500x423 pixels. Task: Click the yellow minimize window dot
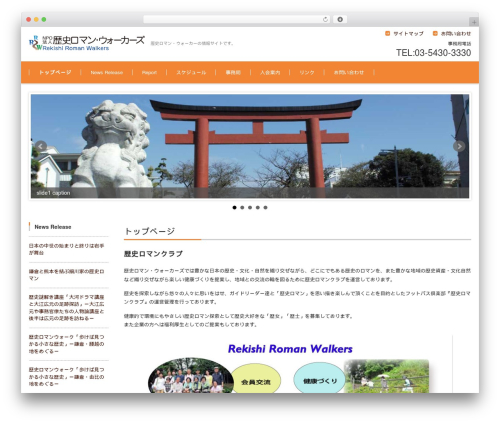pyautogui.click(x=36, y=19)
